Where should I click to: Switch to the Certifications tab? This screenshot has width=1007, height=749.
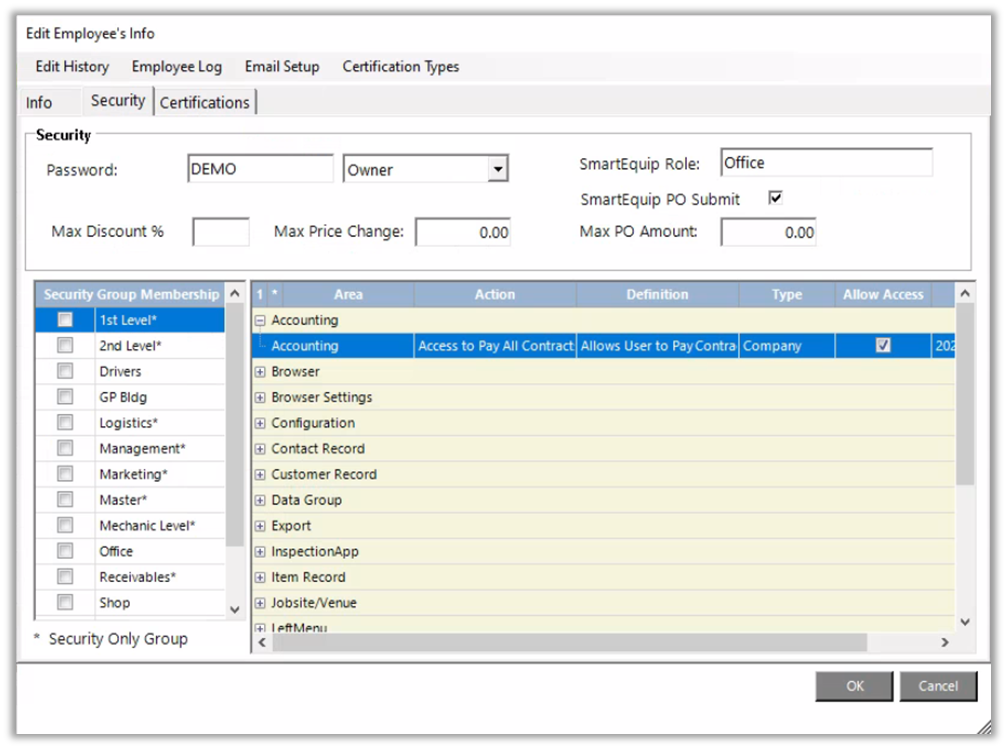click(205, 102)
